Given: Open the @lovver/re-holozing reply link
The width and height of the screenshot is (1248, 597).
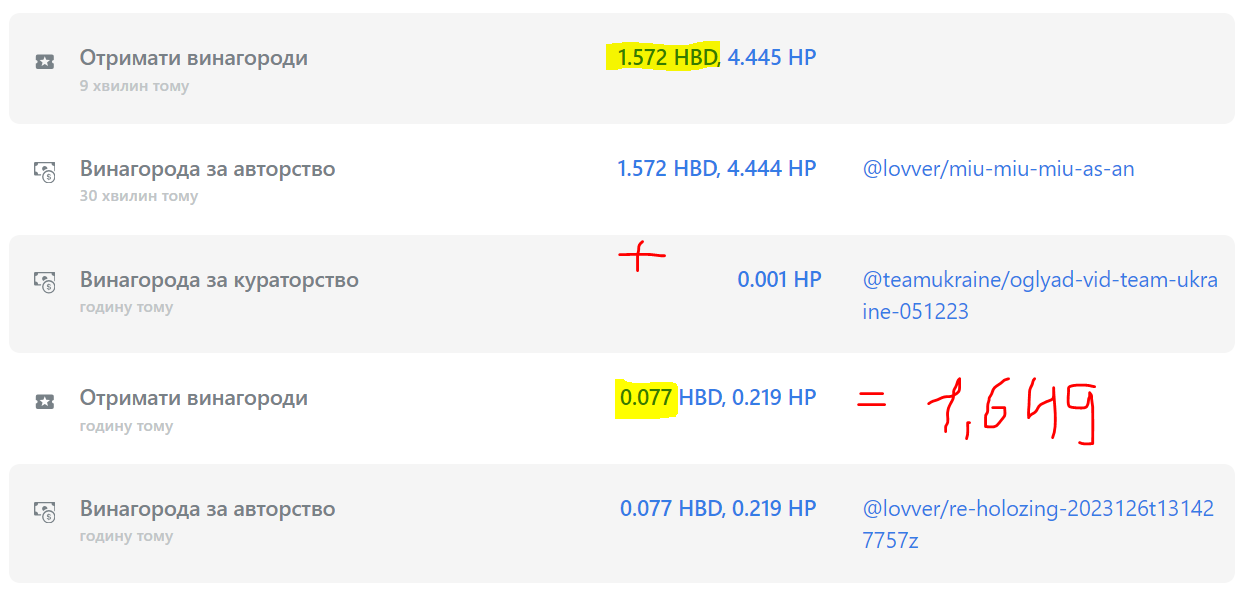Looking at the screenshot, I should pos(1038,524).
